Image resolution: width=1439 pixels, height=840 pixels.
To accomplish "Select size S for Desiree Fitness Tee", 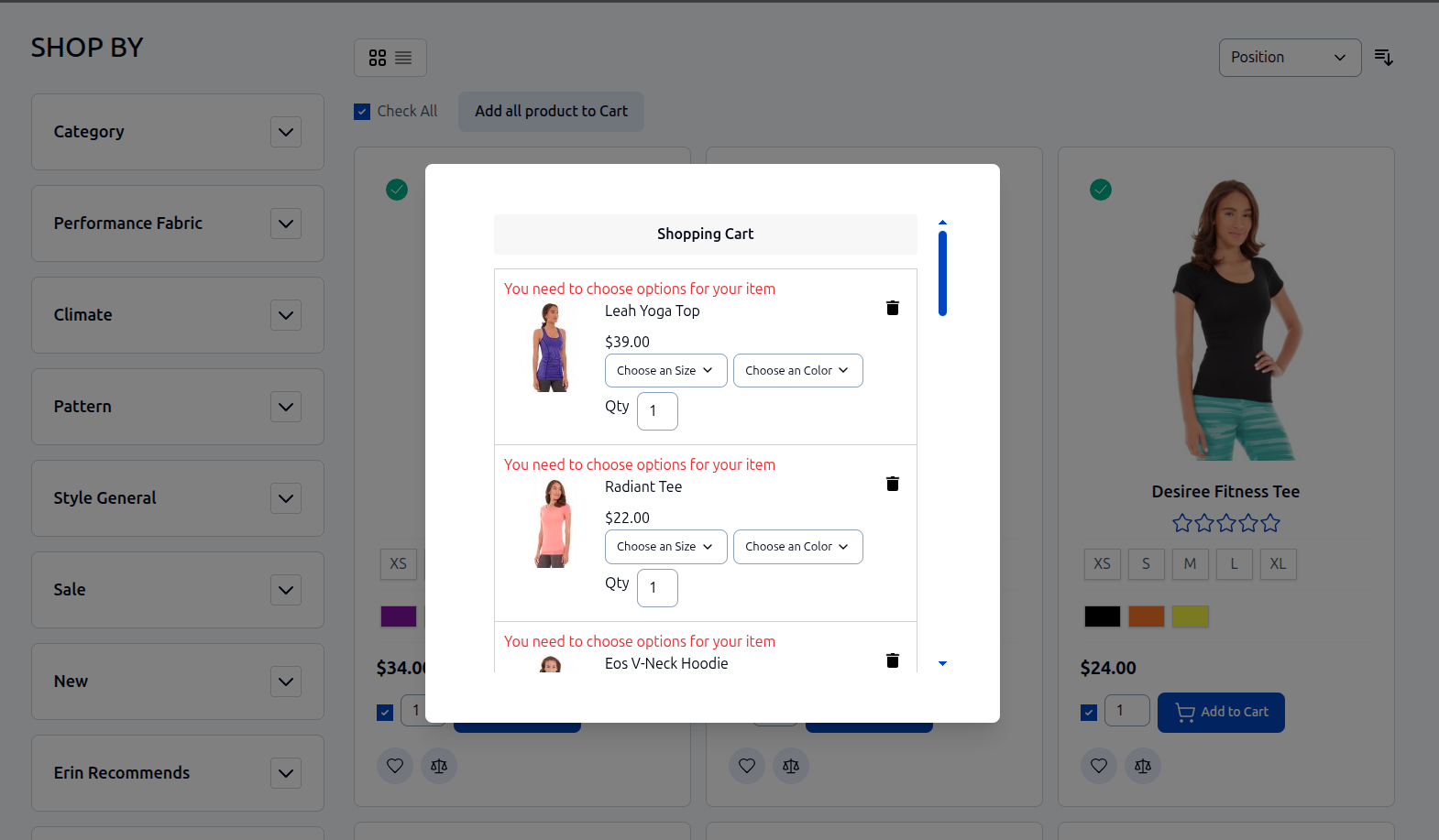I will coord(1146,564).
